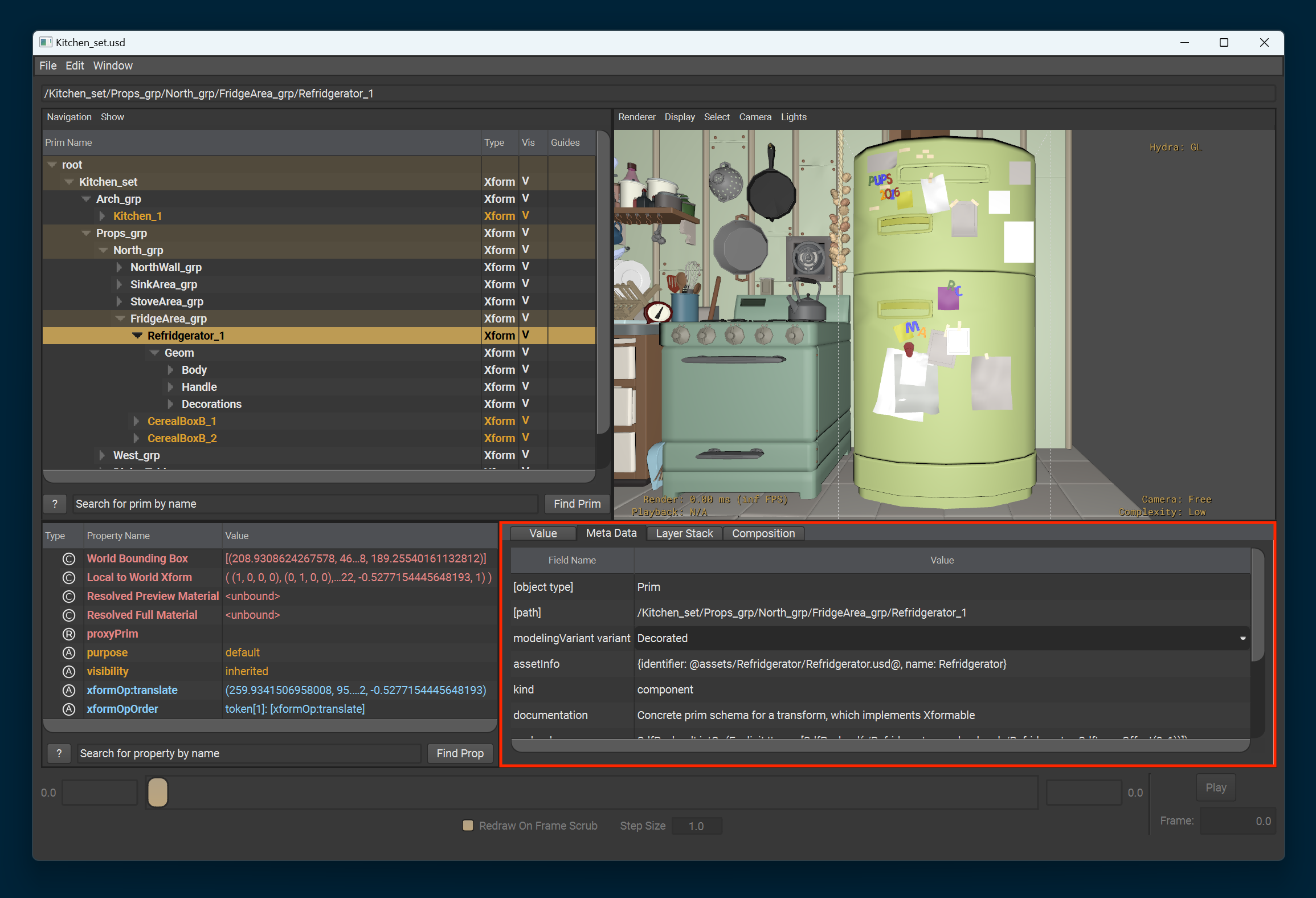The width and height of the screenshot is (1316, 898).
Task: Toggle visibility V for West_grp row
Action: [525, 455]
